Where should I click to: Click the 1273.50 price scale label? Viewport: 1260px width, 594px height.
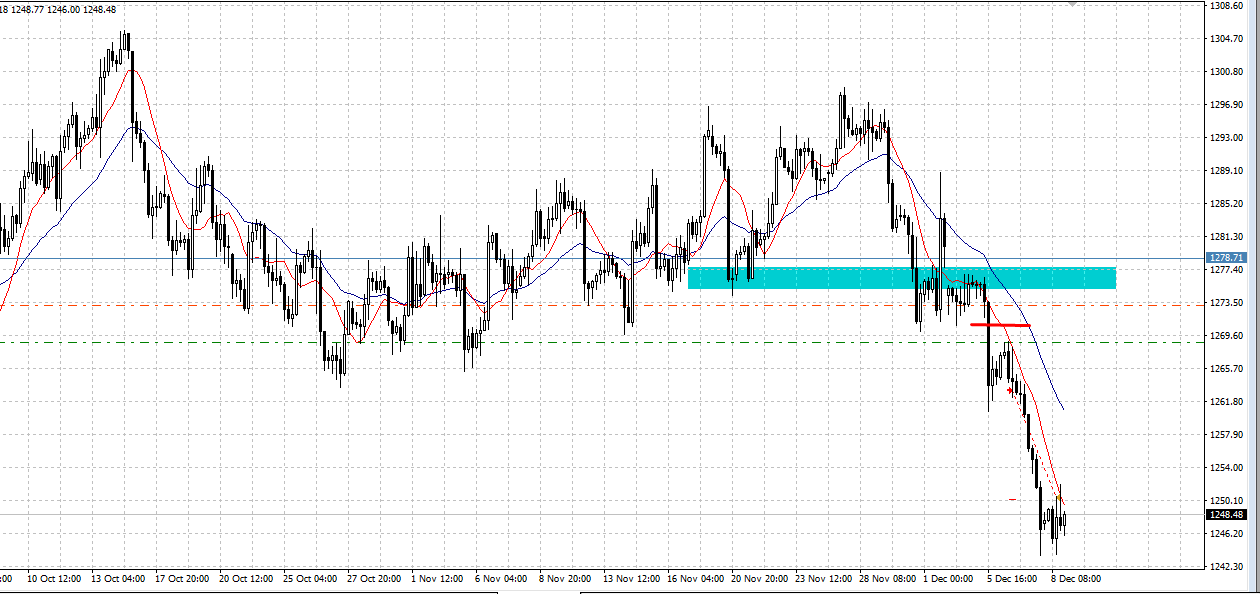point(1226,302)
